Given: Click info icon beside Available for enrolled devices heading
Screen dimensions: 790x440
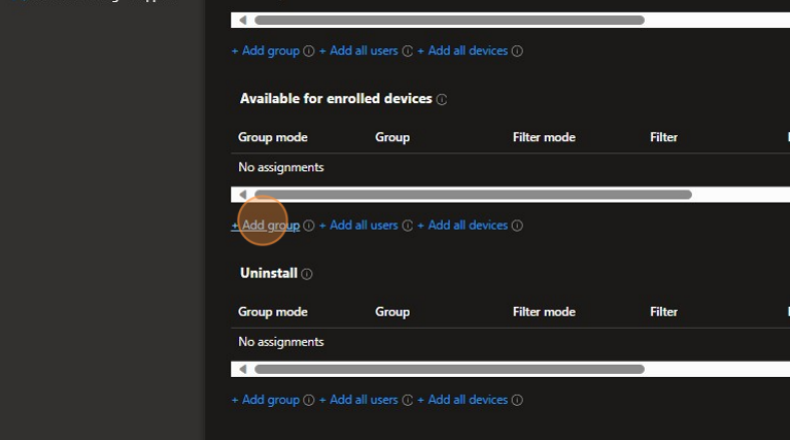Looking at the screenshot, I should pos(442,100).
